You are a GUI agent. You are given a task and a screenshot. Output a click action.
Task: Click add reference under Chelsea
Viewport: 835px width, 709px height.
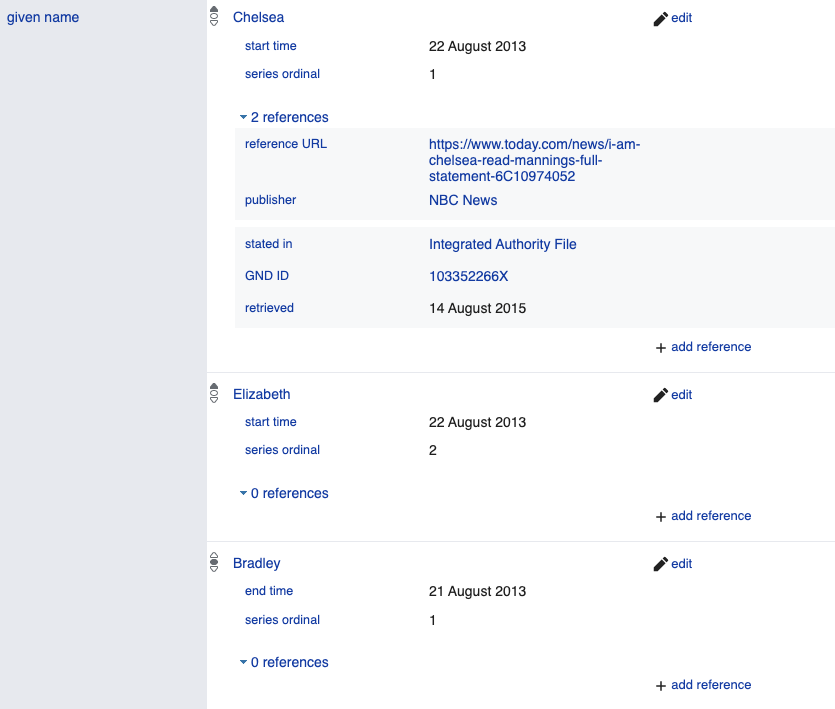(x=711, y=347)
